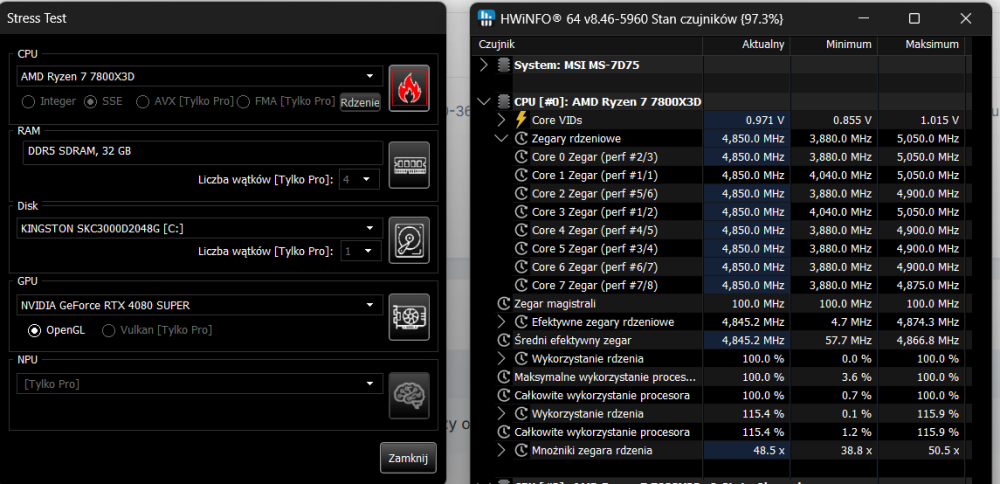The image size is (1000, 484).
Task: Expand the Mnożniki zegara rdzenia row
Action: click(x=501, y=451)
